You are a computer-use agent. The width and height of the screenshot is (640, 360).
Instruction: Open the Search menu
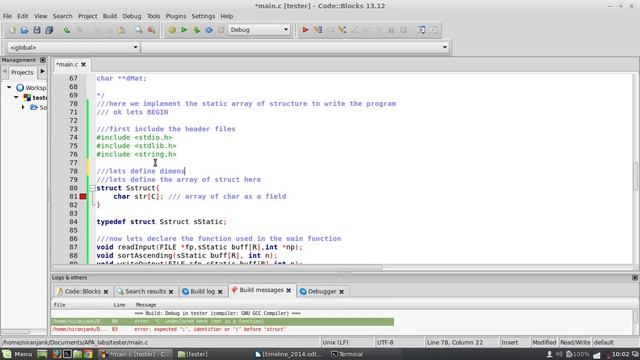click(62, 16)
